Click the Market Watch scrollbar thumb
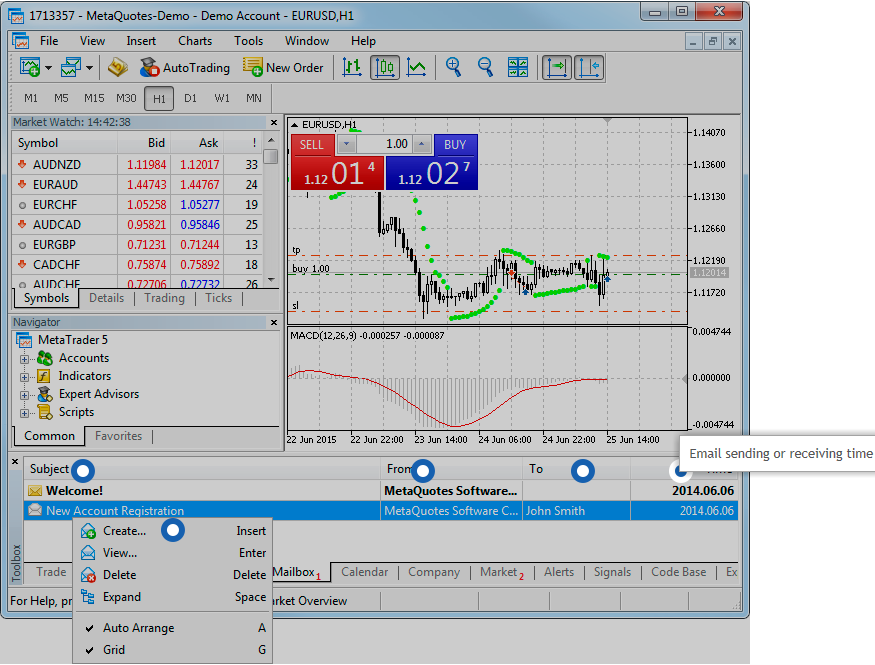 (271, 156)
